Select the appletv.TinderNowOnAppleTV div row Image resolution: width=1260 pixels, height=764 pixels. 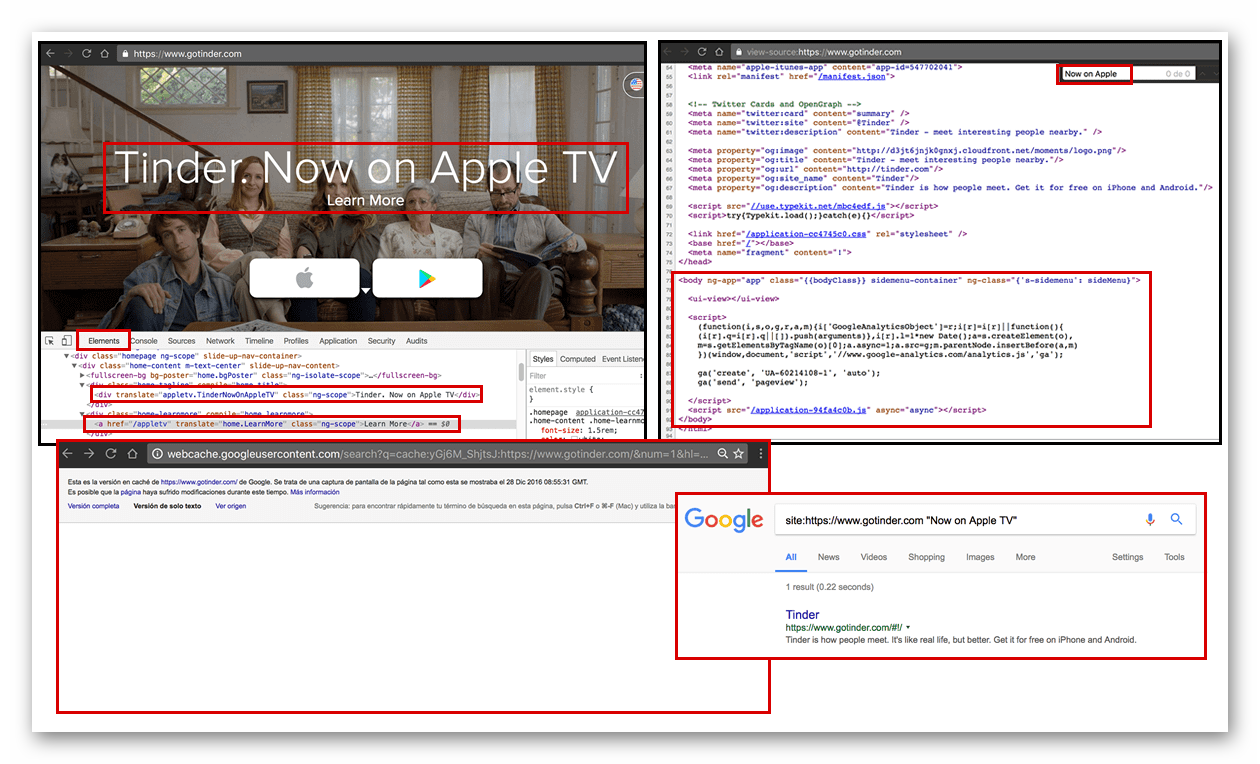286,394
